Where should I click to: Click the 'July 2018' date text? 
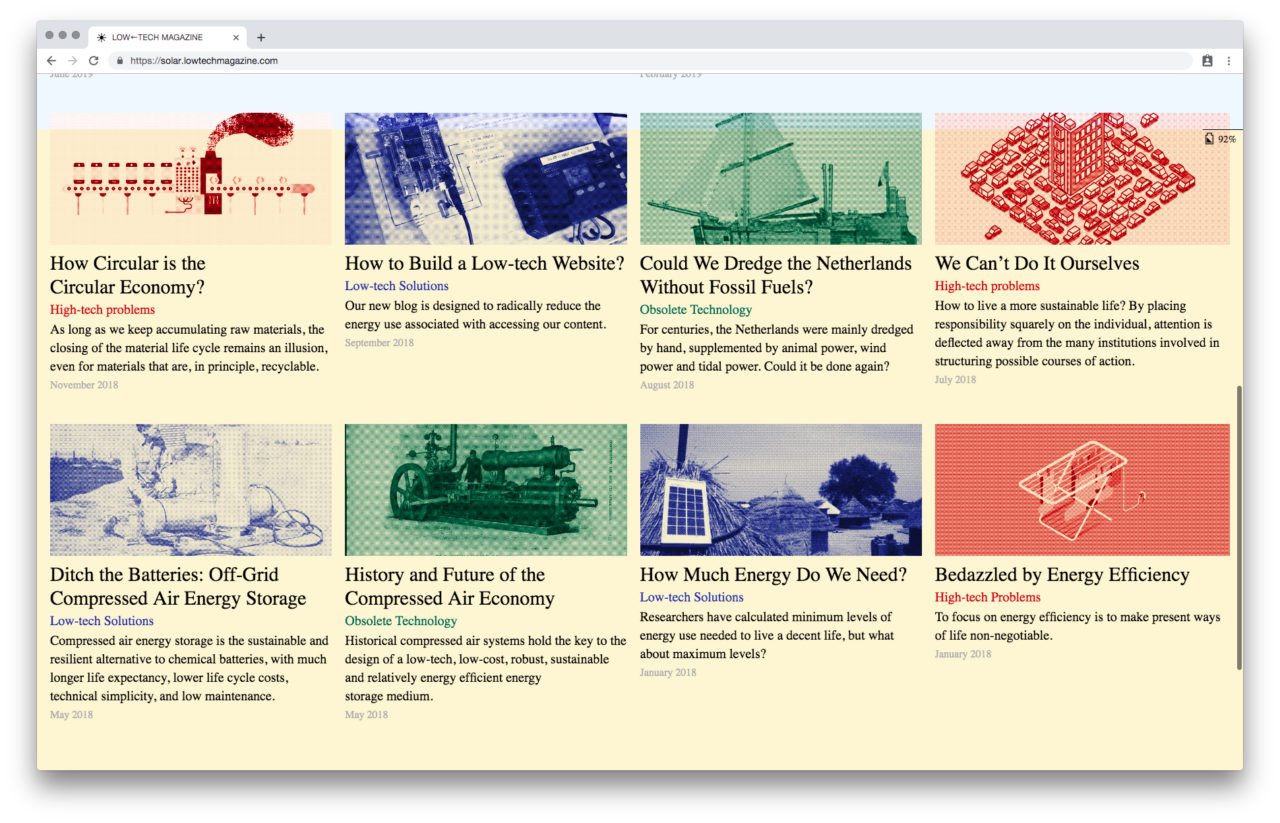tap(955, 380)
